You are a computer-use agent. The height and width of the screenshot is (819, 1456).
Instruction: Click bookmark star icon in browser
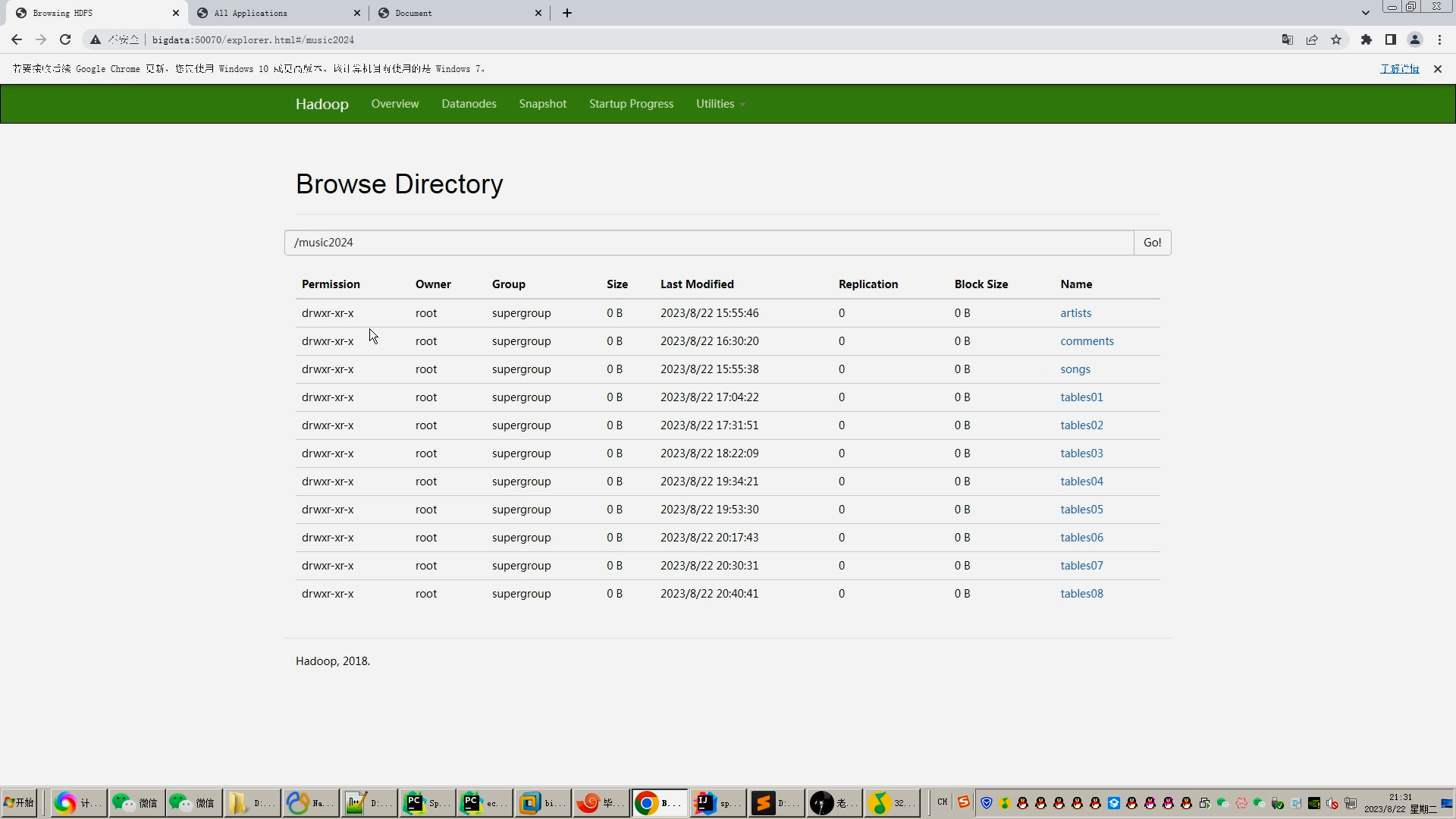(x=1336, y=40)
